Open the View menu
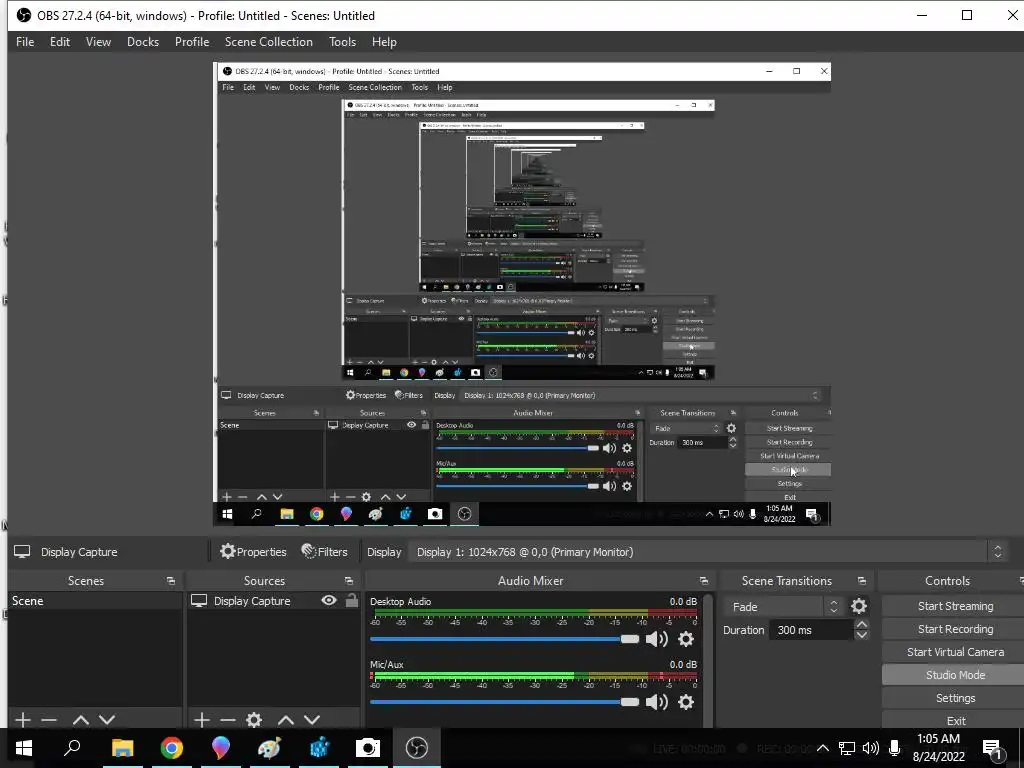The width and height of the screenshot is (1024, 768). point(98,42)
